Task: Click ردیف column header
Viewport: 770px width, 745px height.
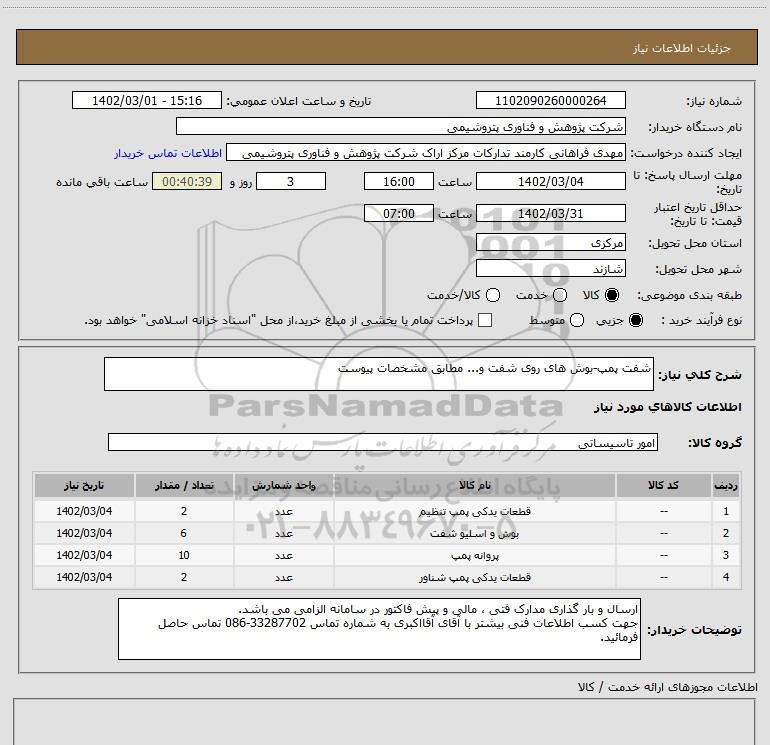Action: (726, 485)
